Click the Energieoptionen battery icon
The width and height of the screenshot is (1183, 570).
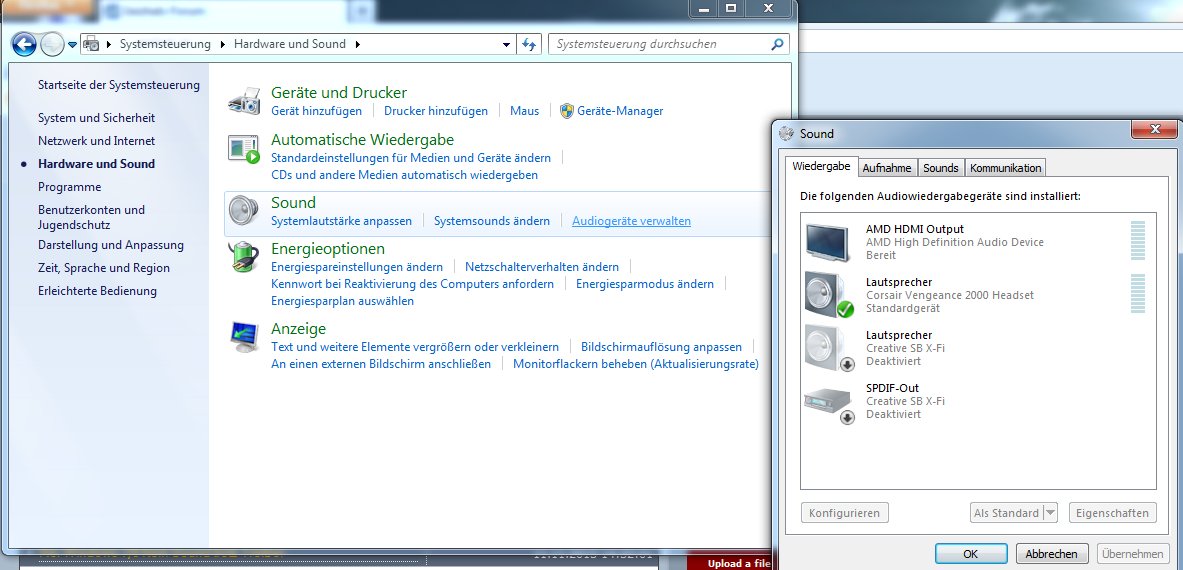[x=244, y=257]
